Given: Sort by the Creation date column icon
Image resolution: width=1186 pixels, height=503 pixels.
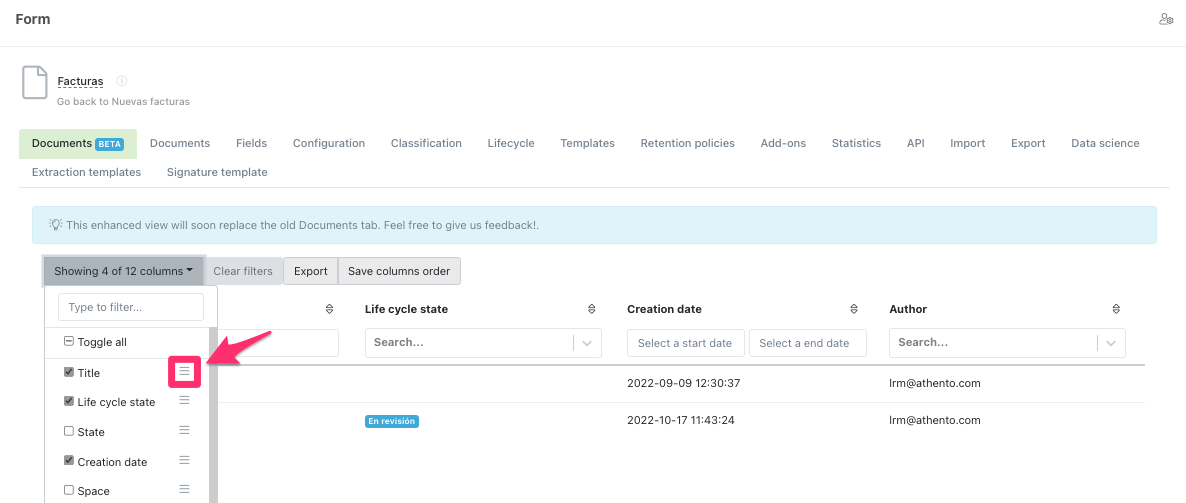Looking at the screenshot, I should tap(853, 309).
